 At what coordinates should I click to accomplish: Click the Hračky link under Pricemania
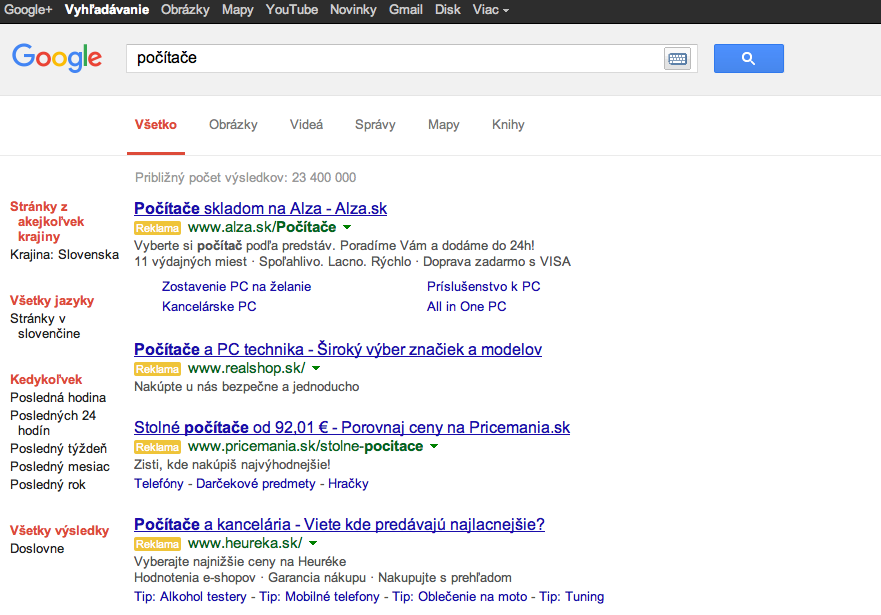click(x=348, y=484)
